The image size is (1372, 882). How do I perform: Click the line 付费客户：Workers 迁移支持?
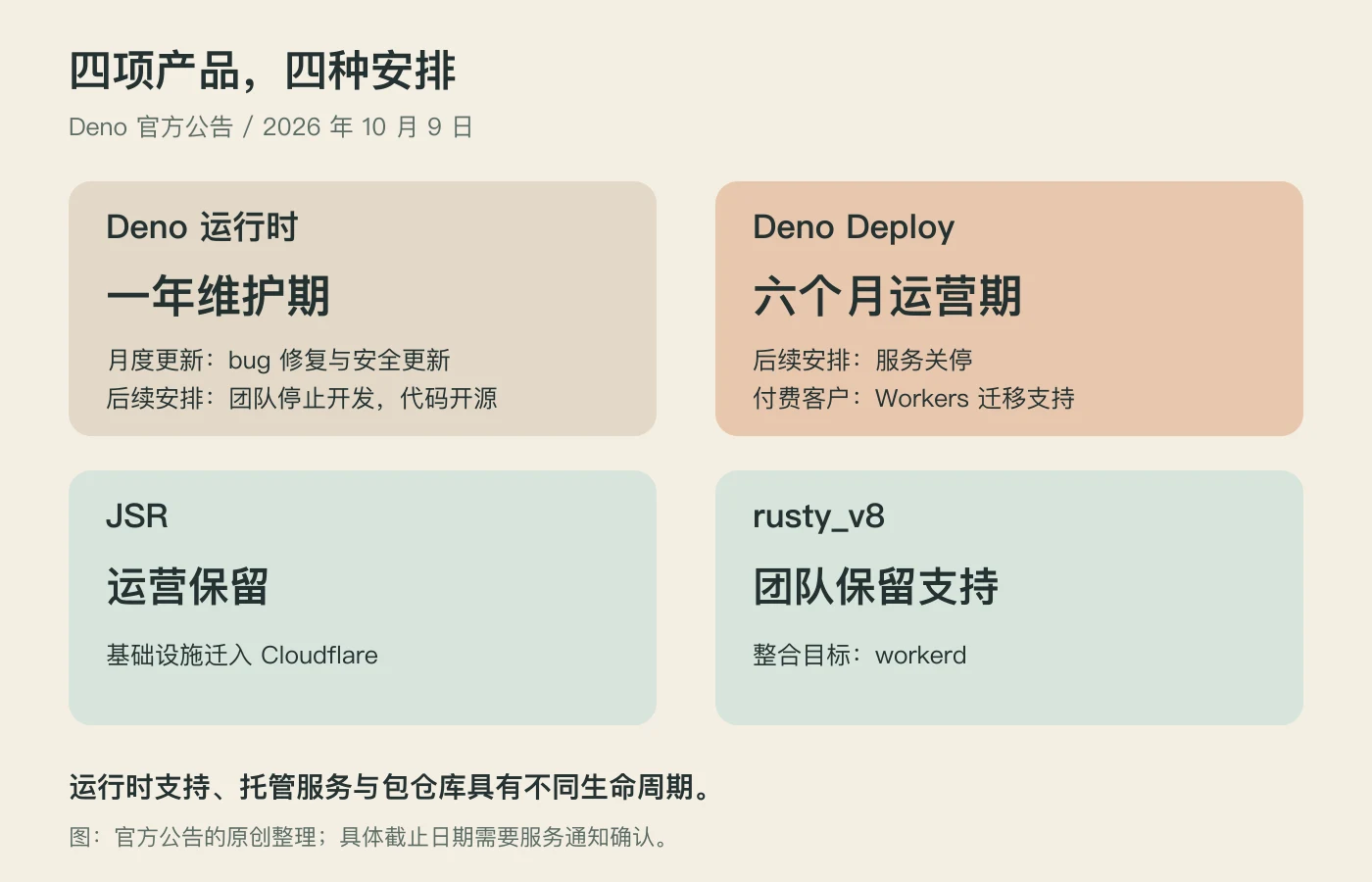[913, 399]
